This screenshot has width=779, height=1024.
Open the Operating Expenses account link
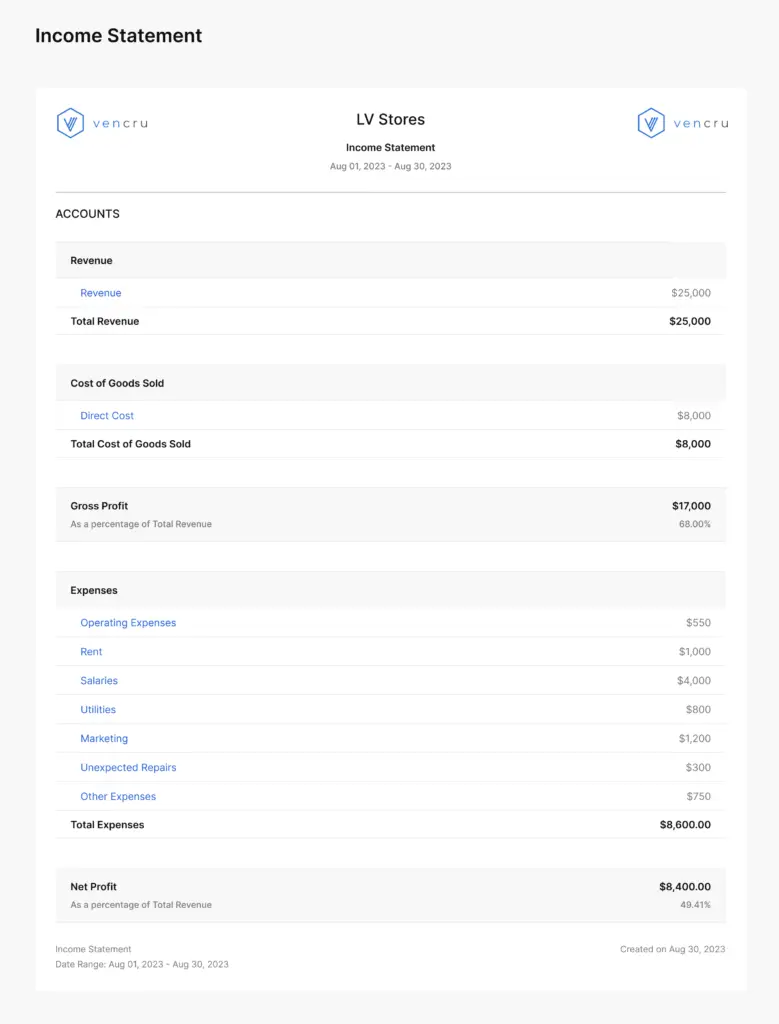pos(128,623)
